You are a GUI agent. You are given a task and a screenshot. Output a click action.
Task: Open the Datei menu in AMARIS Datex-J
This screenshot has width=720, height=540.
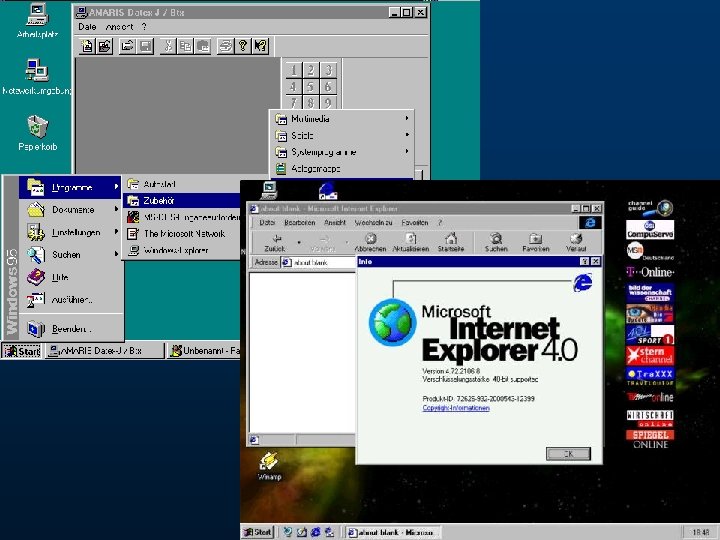click(87, 27)
